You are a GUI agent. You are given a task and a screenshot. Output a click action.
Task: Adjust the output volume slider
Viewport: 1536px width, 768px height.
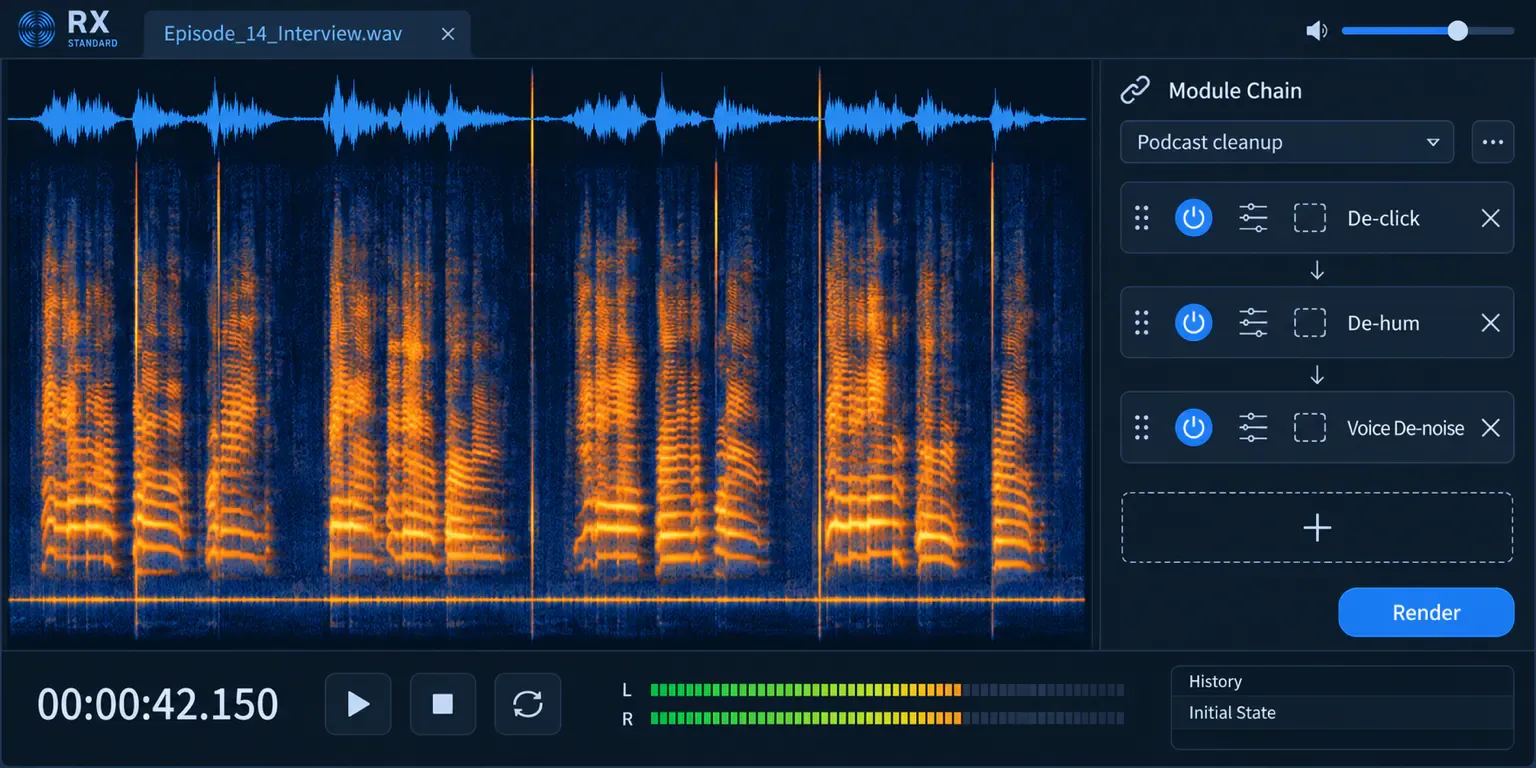click(x=1427, y=31)
